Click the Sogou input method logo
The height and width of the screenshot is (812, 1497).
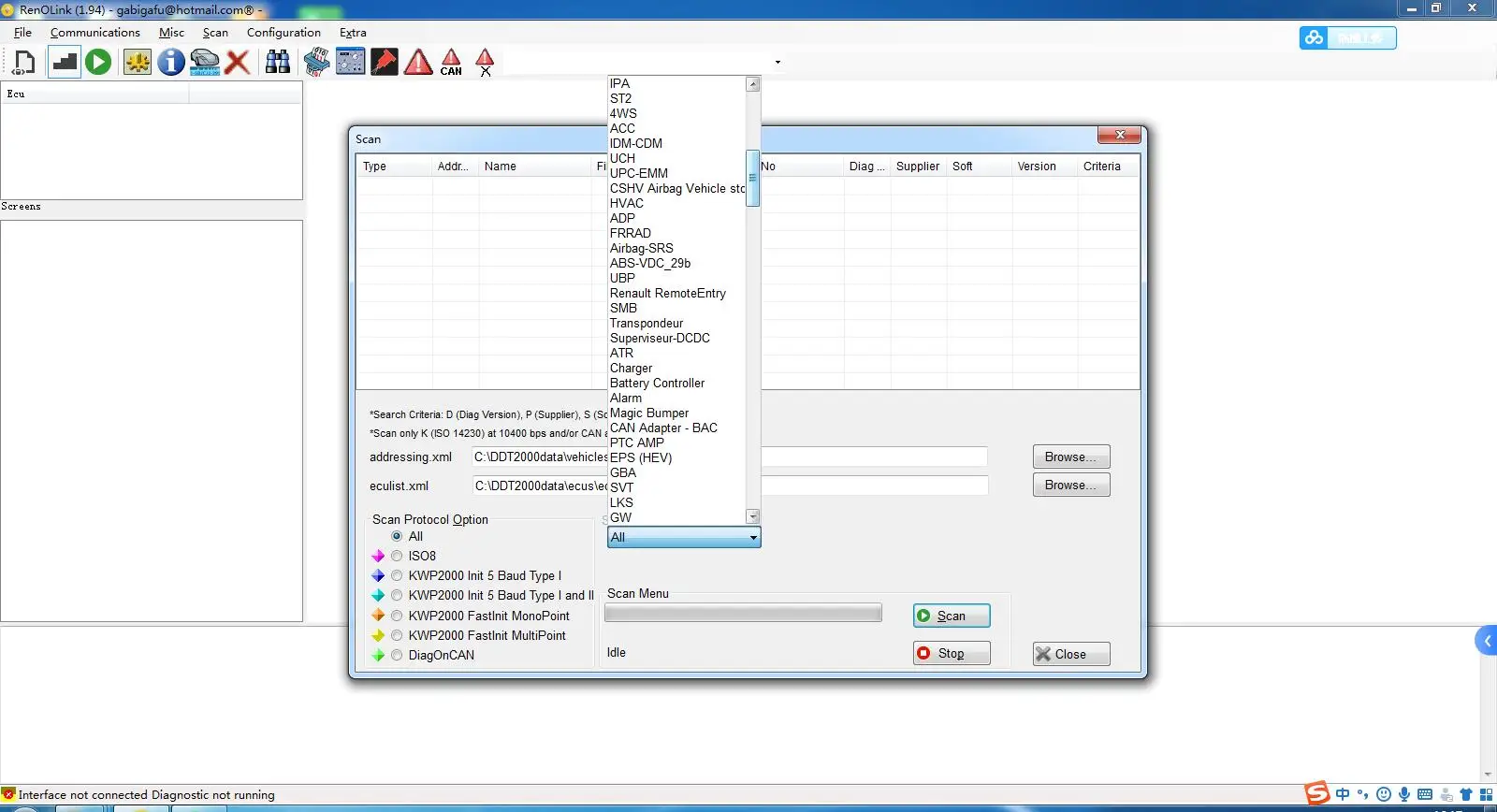[1317, 793]
